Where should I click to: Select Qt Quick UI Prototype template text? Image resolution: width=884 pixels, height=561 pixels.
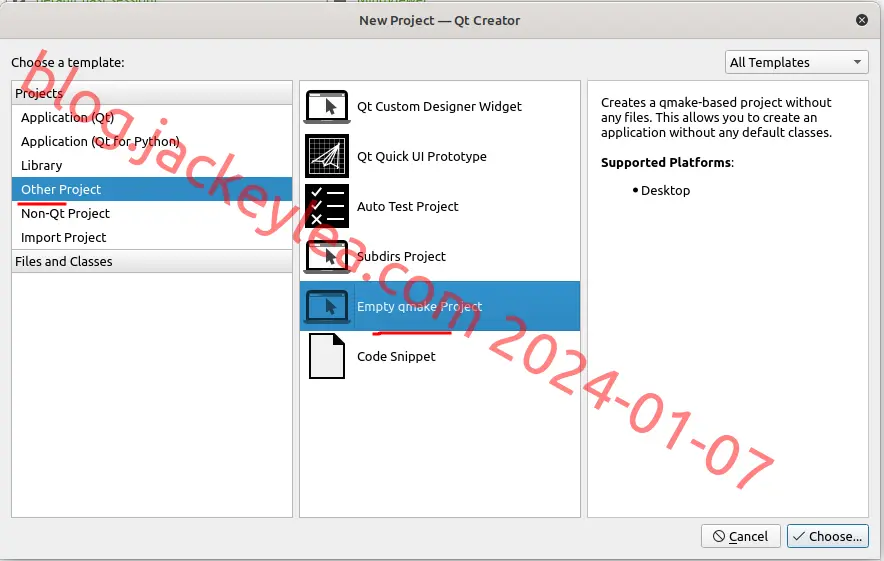pos(422,156)
